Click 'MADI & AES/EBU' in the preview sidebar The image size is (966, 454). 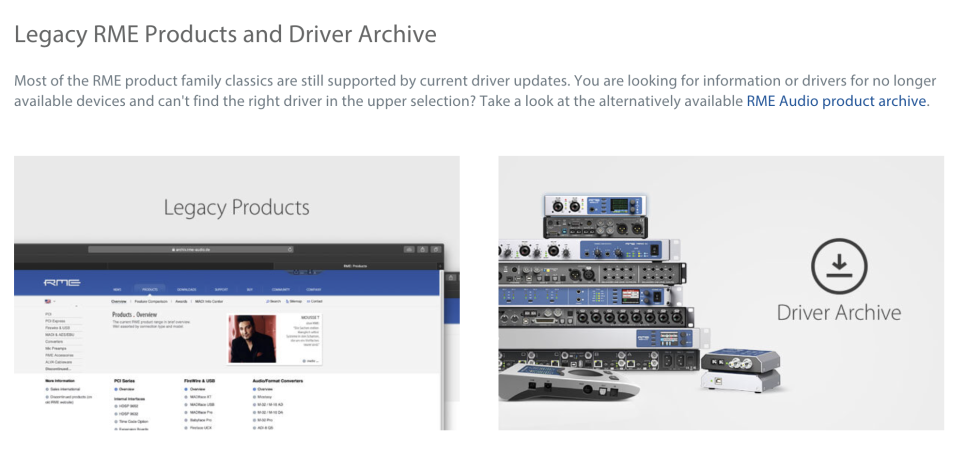tap(59, 334)
